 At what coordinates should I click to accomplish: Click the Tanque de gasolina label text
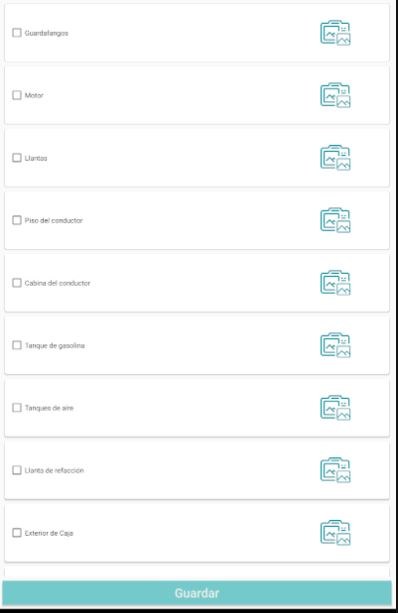point(55,346)
